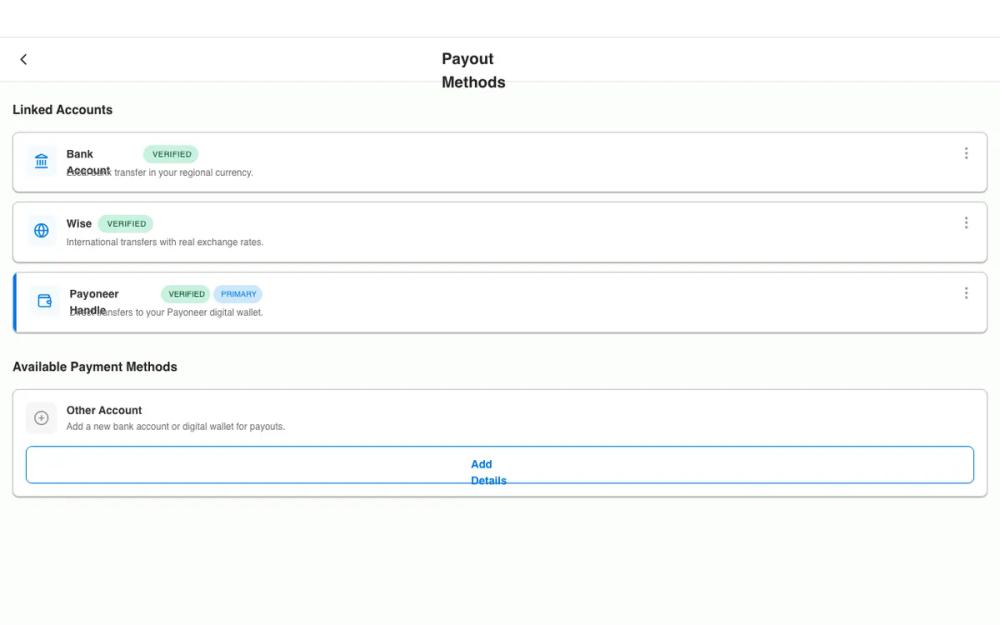Click the PRIMARY badge on Payoneer Handle
This screenshot has width=1000, height=625.
pos(238,293)
